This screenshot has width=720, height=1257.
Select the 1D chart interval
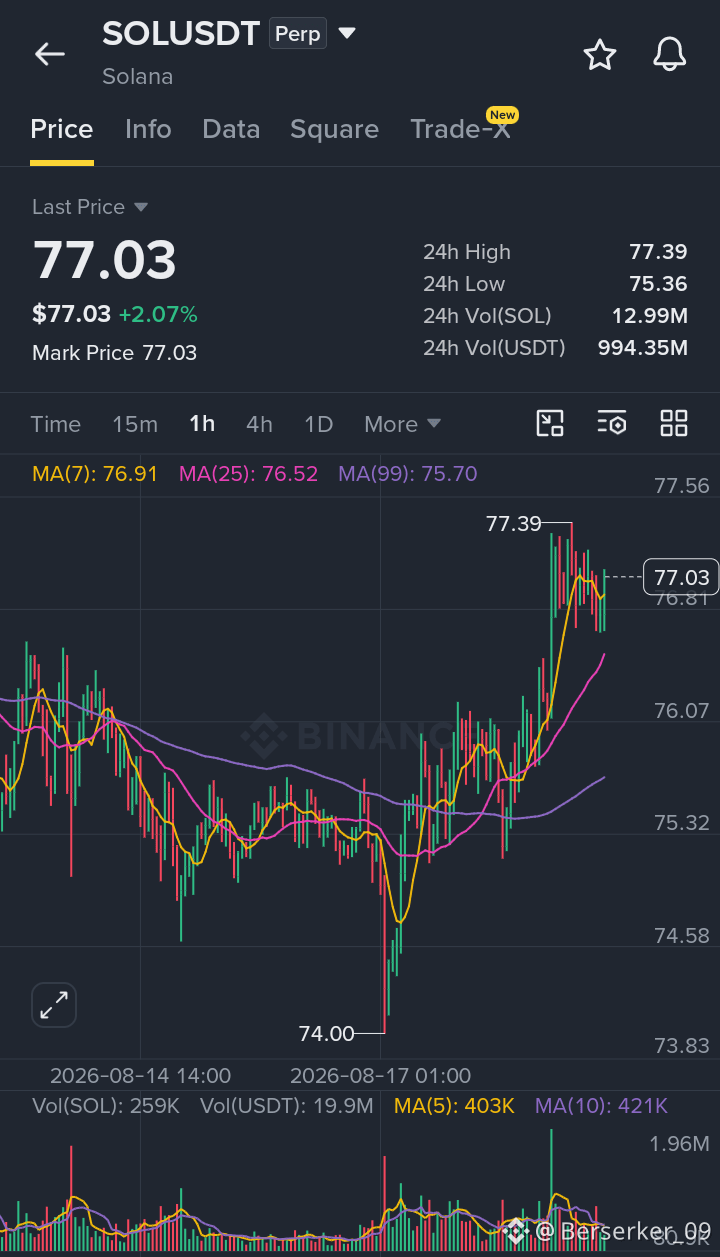click(x=318, y=424)
